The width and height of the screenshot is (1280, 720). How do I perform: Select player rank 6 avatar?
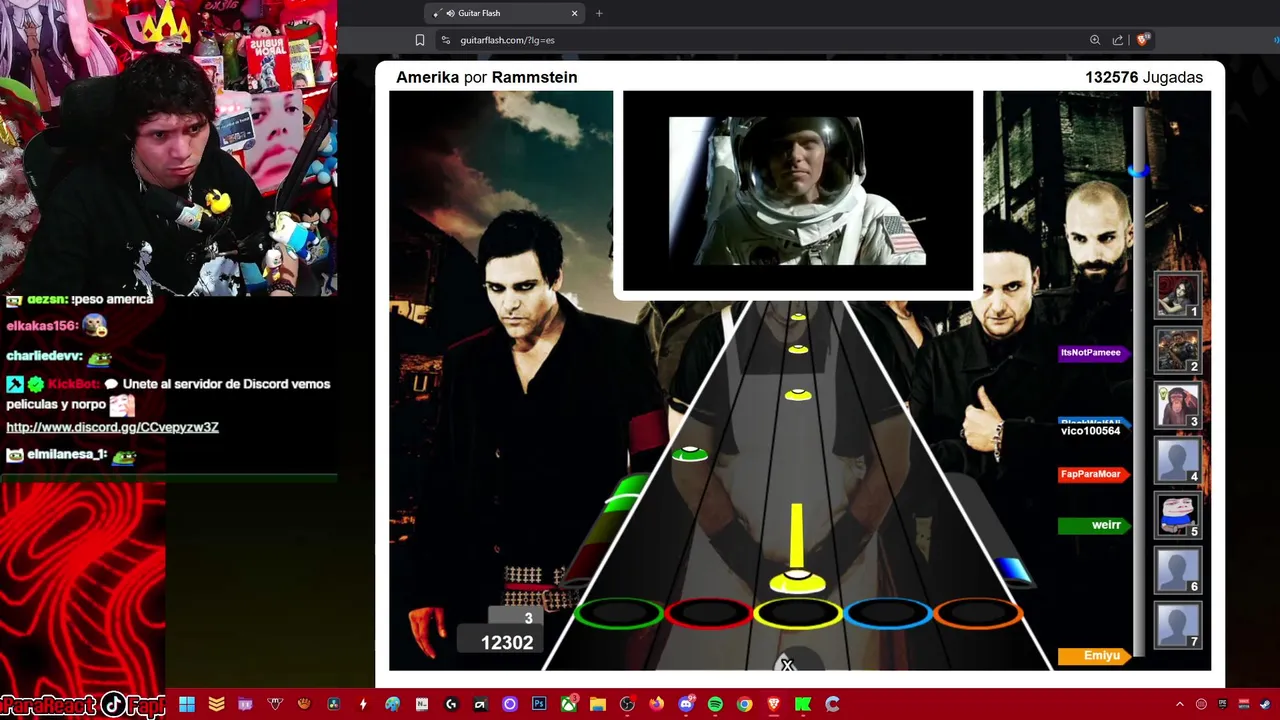pos(1178,570)
